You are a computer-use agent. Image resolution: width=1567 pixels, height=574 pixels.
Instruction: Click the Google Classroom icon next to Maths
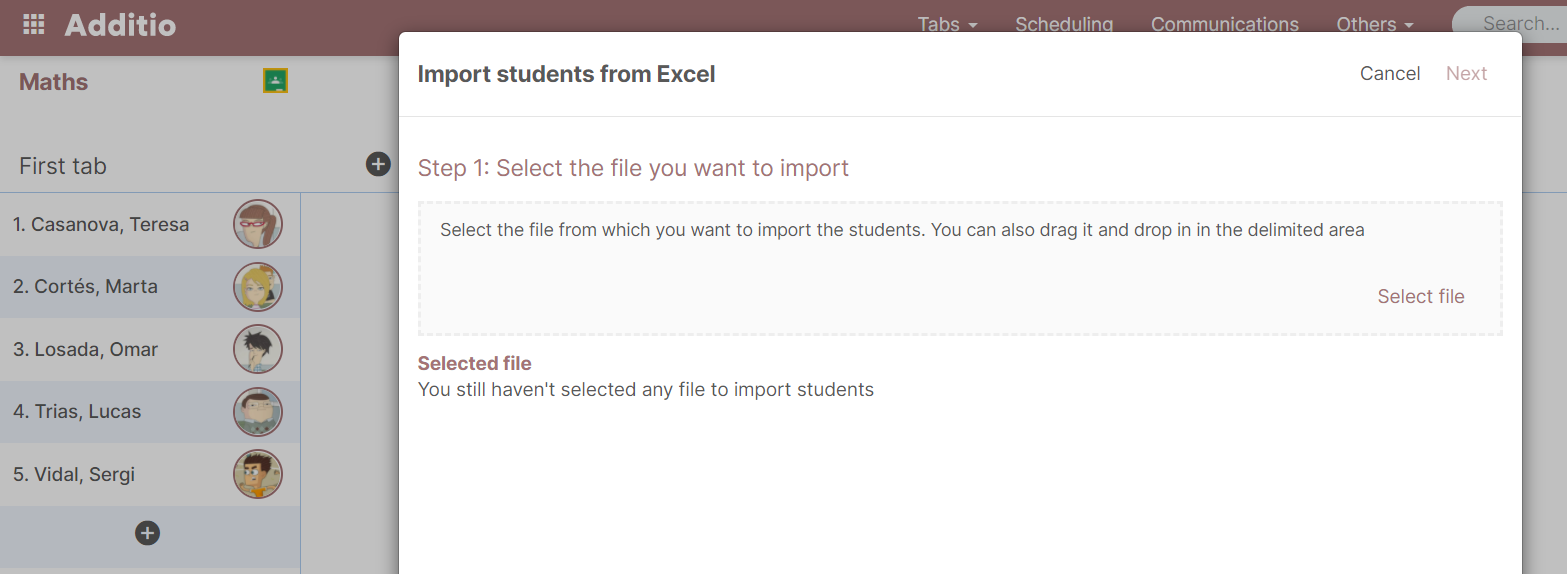tap(275, 81)
